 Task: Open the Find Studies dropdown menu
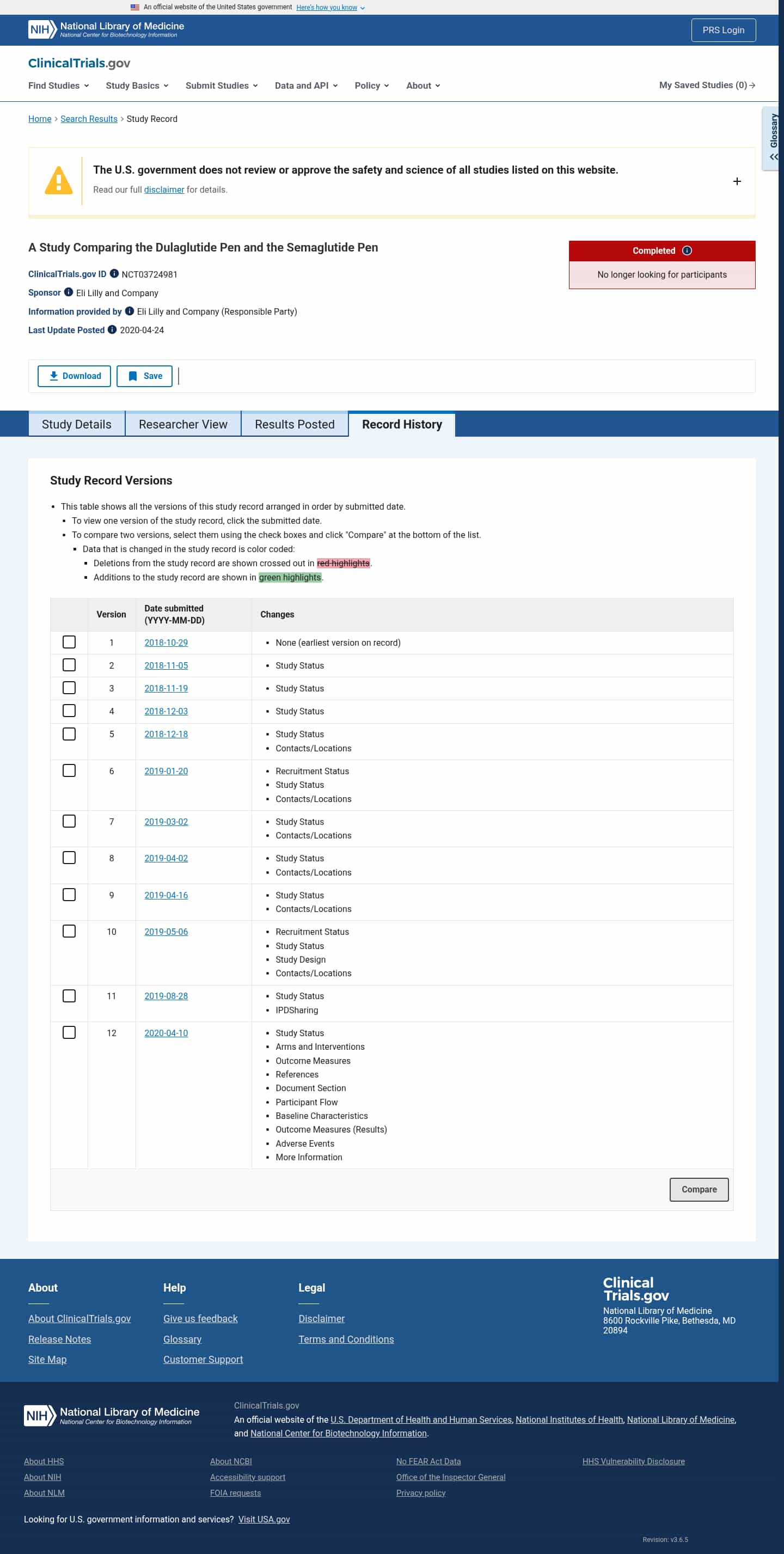[58, 85]
